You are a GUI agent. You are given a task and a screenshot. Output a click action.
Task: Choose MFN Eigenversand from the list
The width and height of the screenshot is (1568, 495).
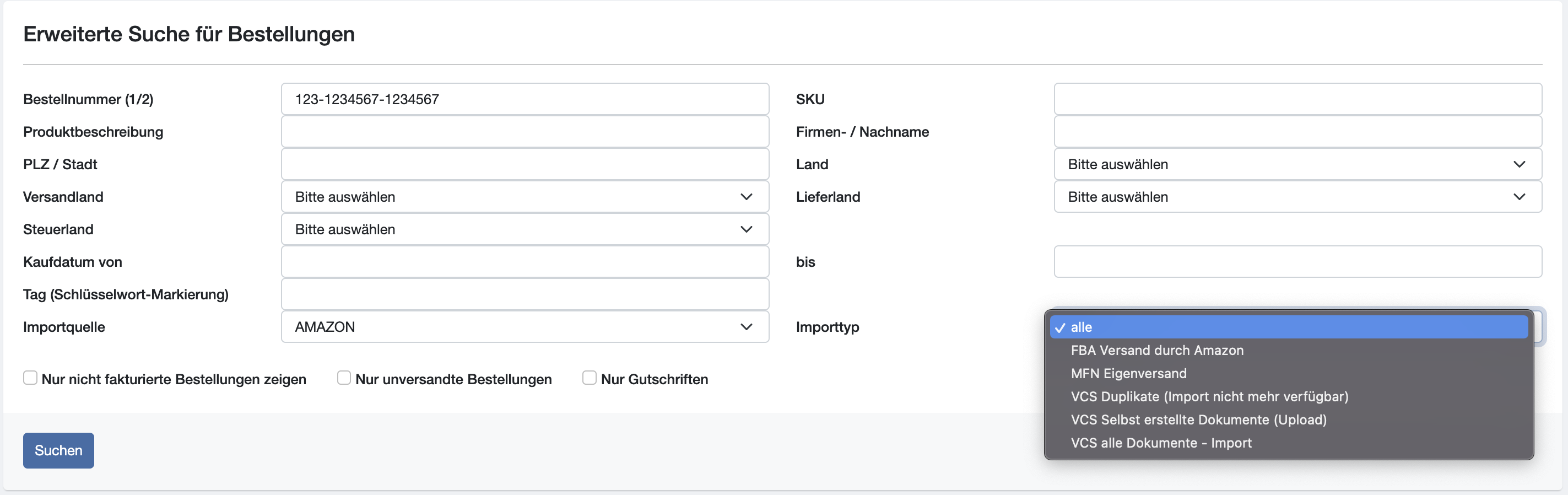tap(1128, 373)
